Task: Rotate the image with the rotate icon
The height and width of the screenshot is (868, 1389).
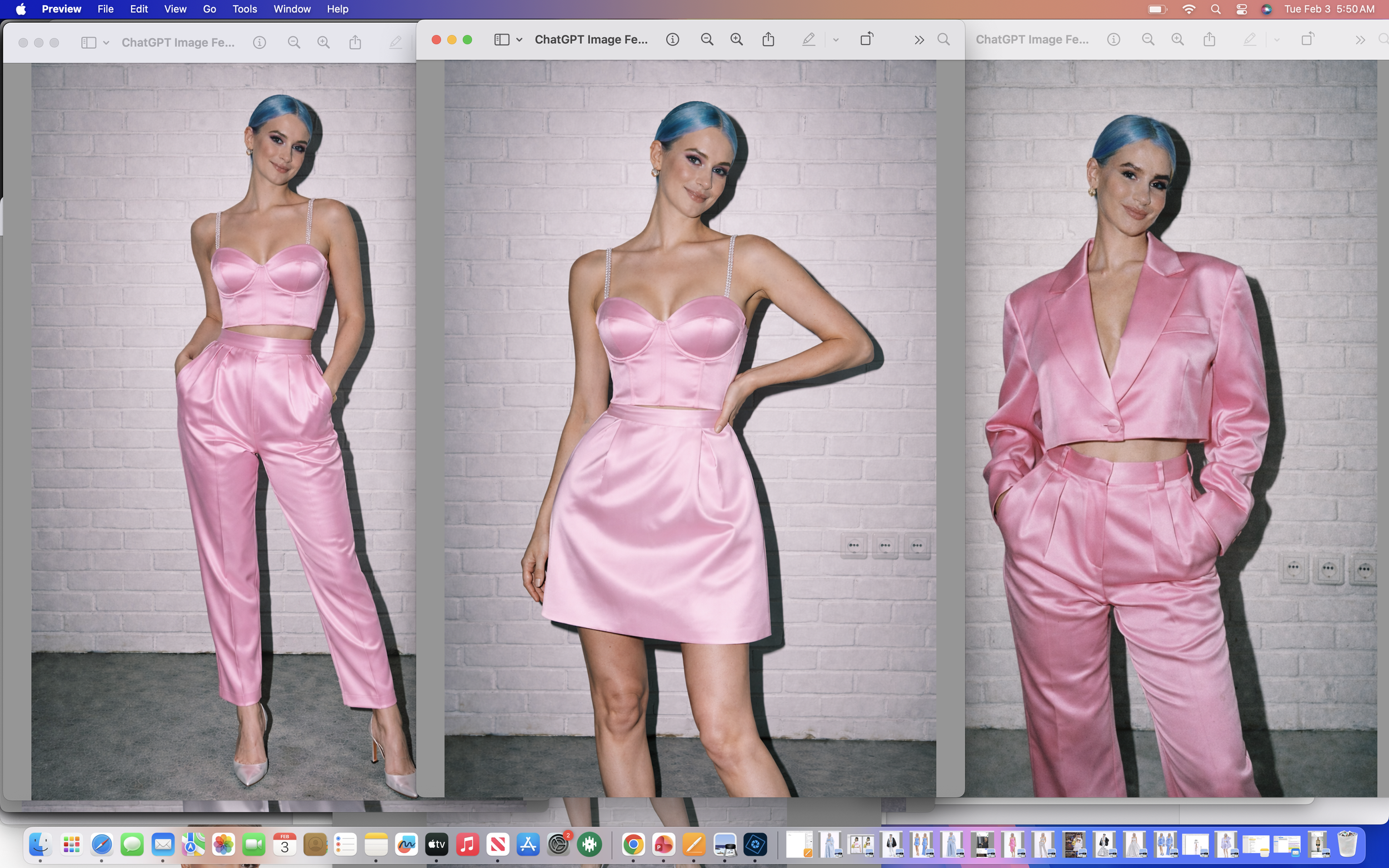Action: [x=867, y=39]
